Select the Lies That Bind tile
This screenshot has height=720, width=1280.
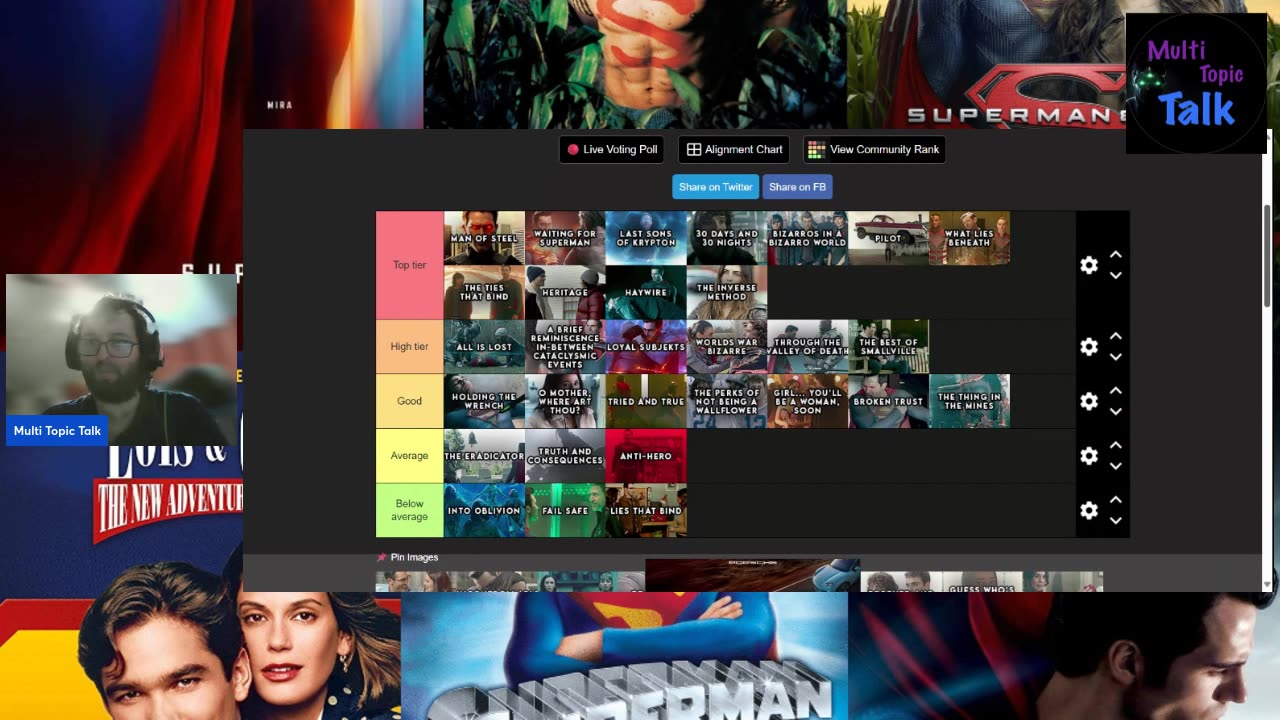[x=646, y=510]
